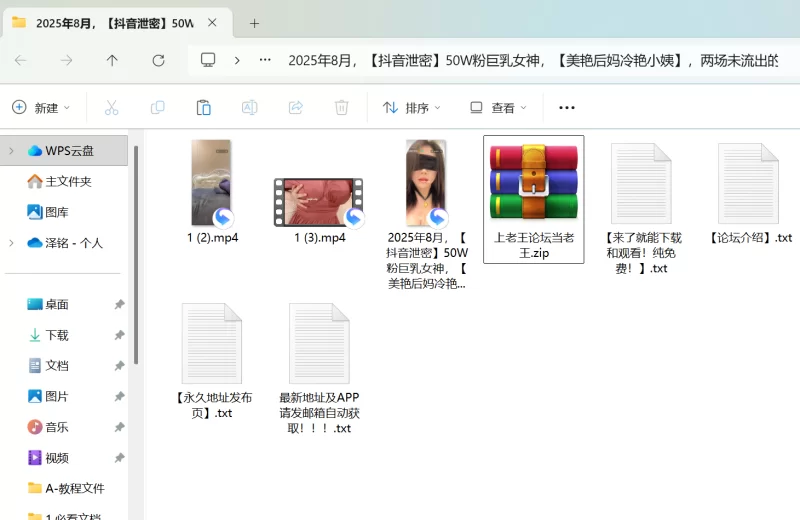800x520 pixels.
Task: Select 下载 in the sidebar
Action: [56, 335]
